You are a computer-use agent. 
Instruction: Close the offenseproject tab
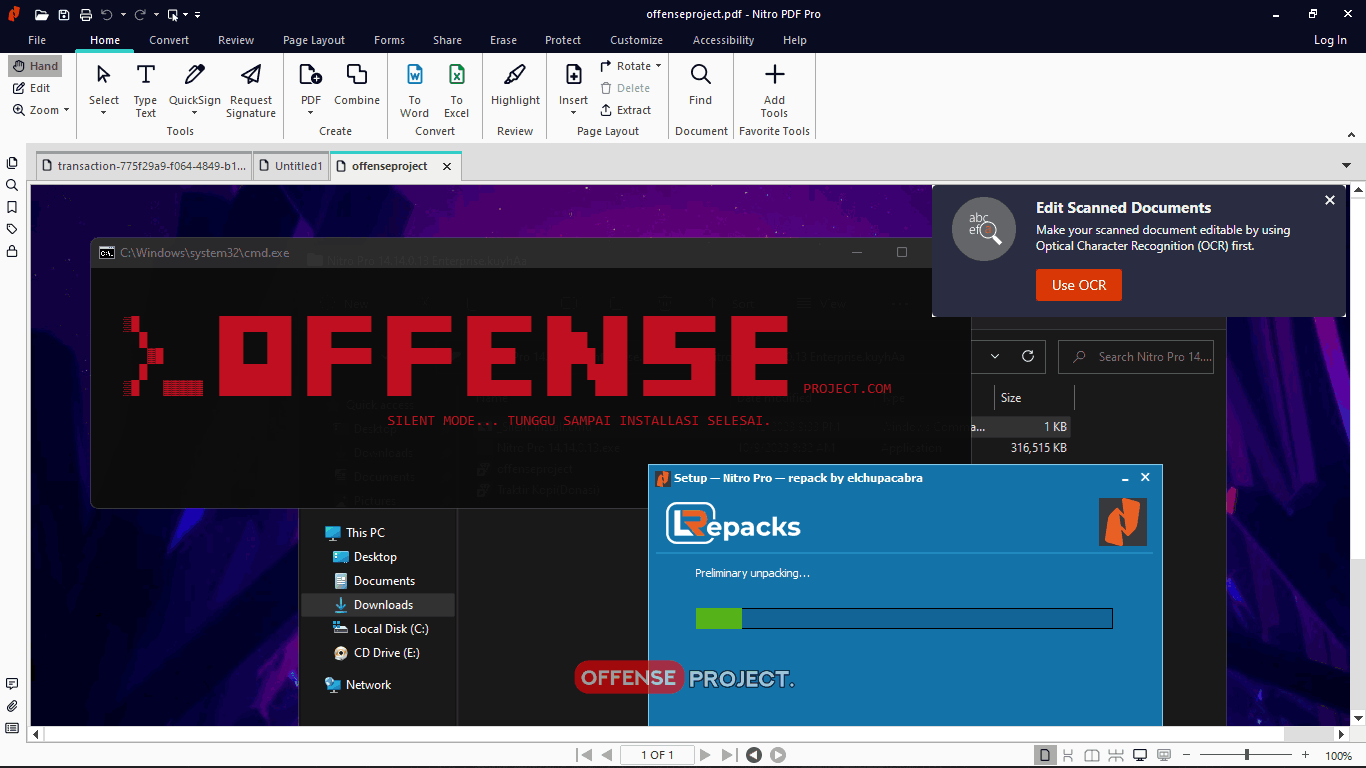[447, 167]
